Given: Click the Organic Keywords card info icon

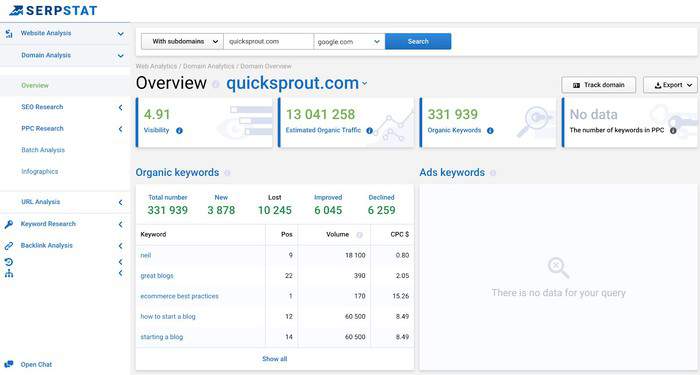Looking at the screenshot, I should tap(490, 131).
